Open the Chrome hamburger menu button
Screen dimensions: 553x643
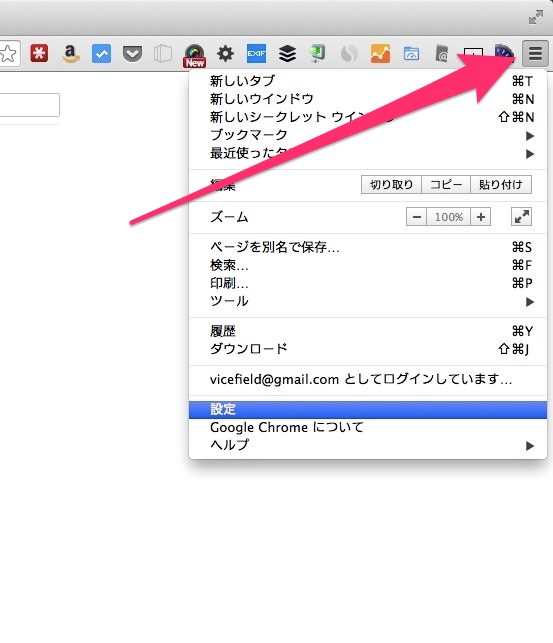(535, 53)
